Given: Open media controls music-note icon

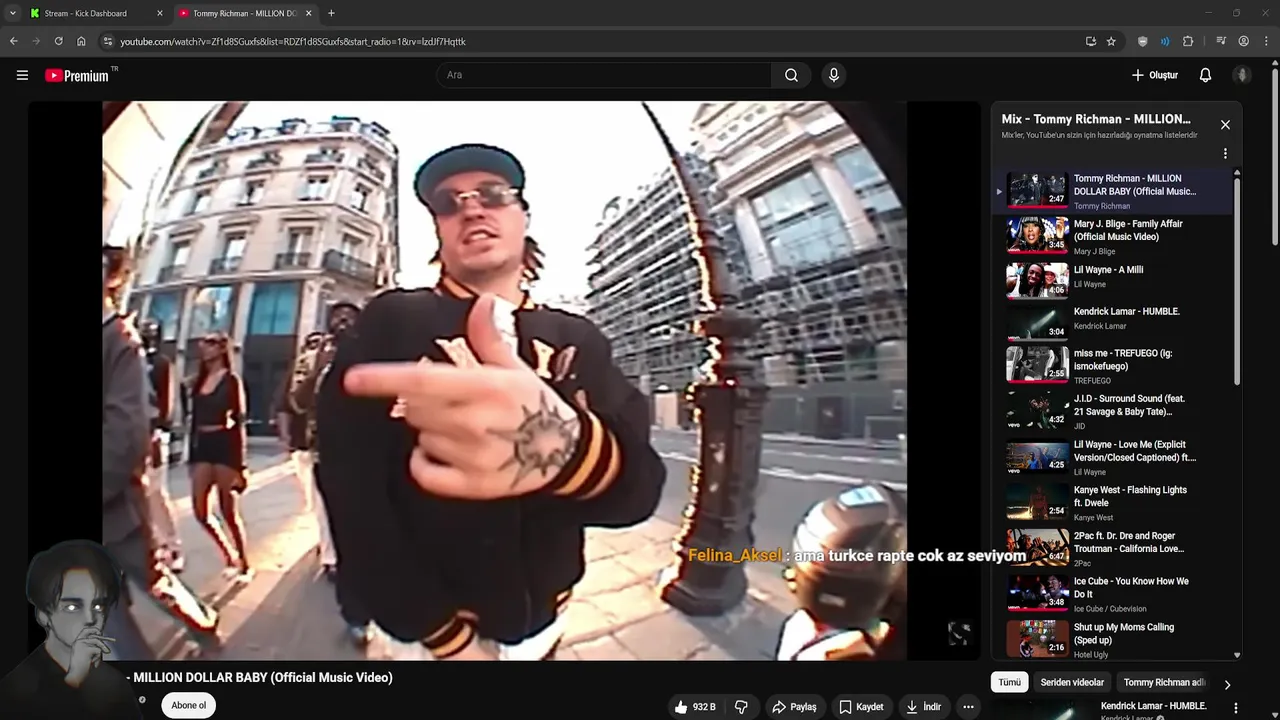Looking at the screenshot, I should coord(1221,41).
